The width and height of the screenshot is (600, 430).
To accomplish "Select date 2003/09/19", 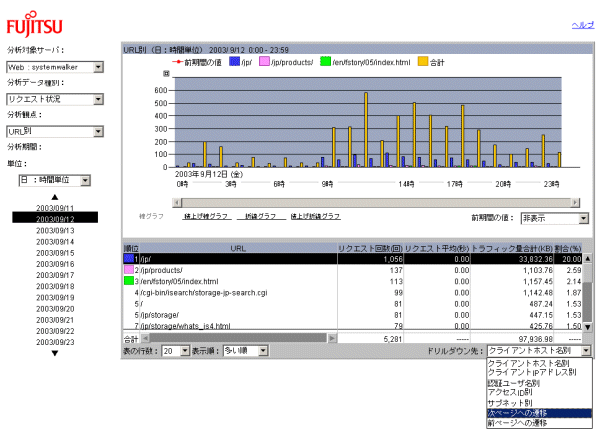I will click(55, 297).
